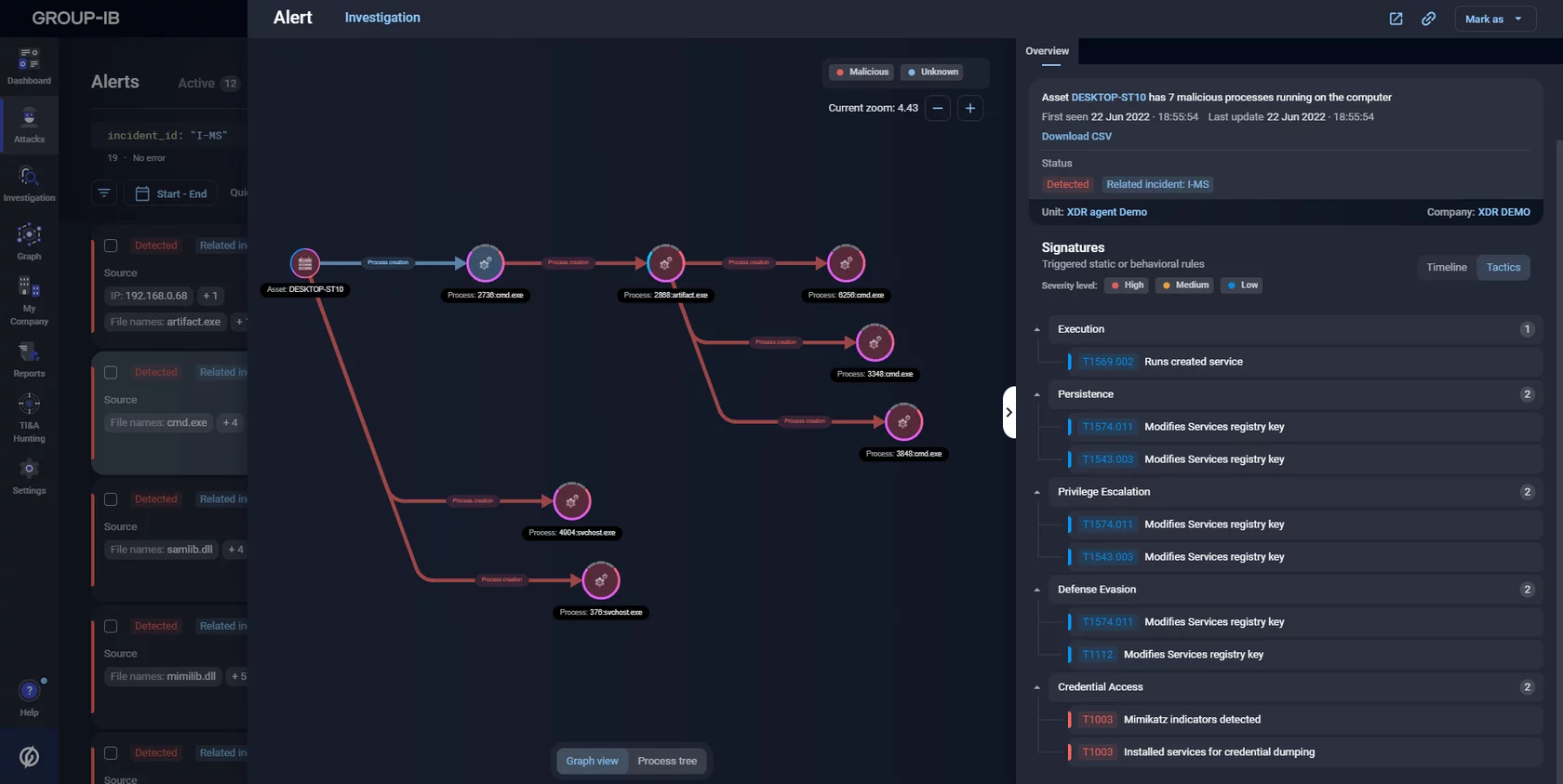Select the 2868:artifact.exe process node

point(665,263)
